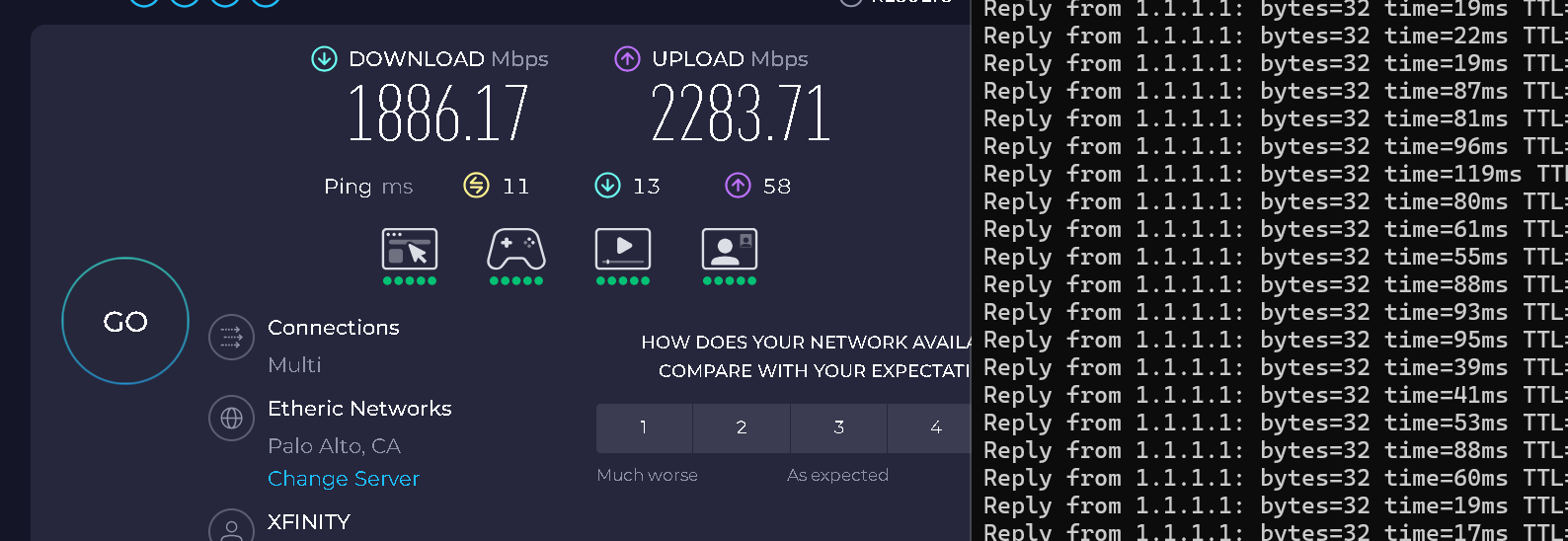Click the Multi connections setting
Screen dimensions: 1568x541
tap(294, 365)
